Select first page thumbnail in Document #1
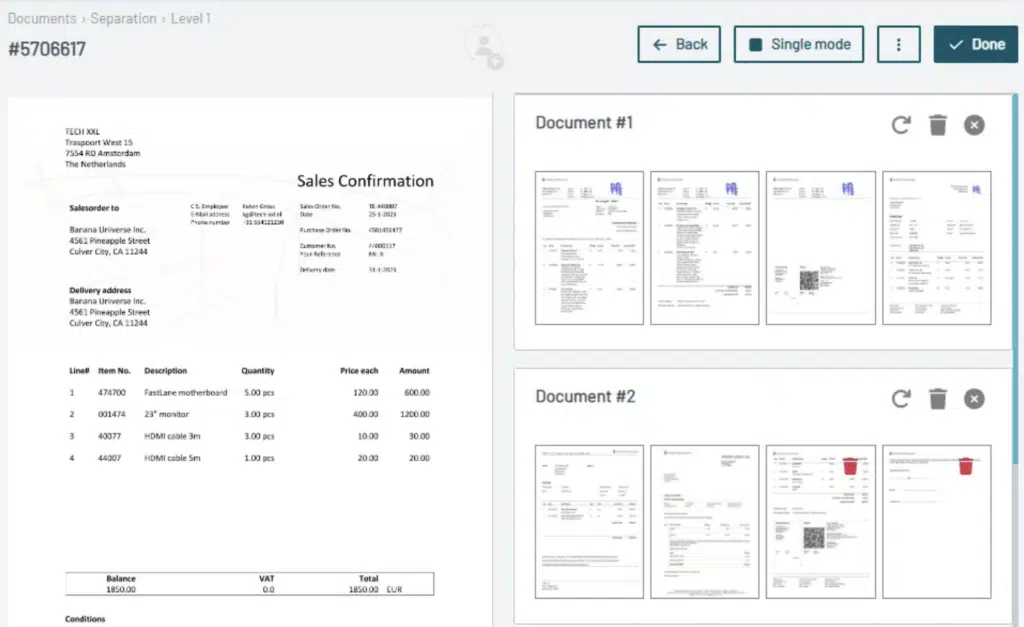 [589, 247]
